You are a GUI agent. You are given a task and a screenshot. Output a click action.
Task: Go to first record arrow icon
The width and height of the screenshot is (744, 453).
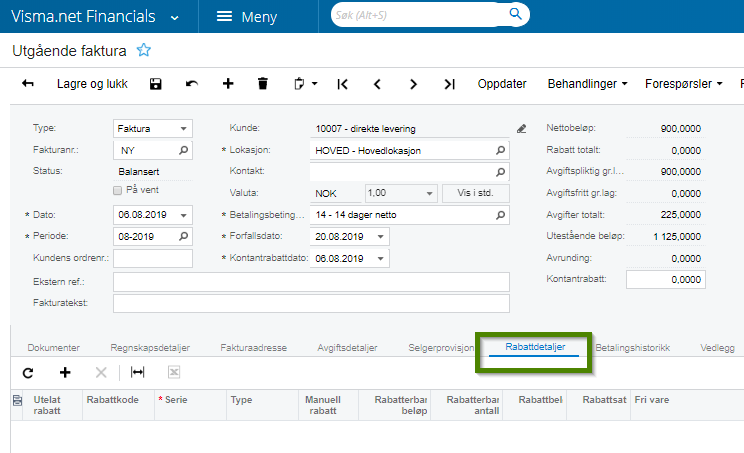[x=342, y=84]
